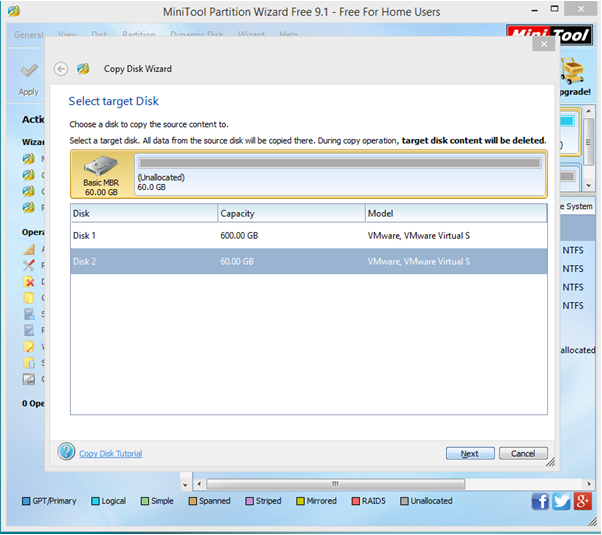Click the Model column header

[456, 213]
